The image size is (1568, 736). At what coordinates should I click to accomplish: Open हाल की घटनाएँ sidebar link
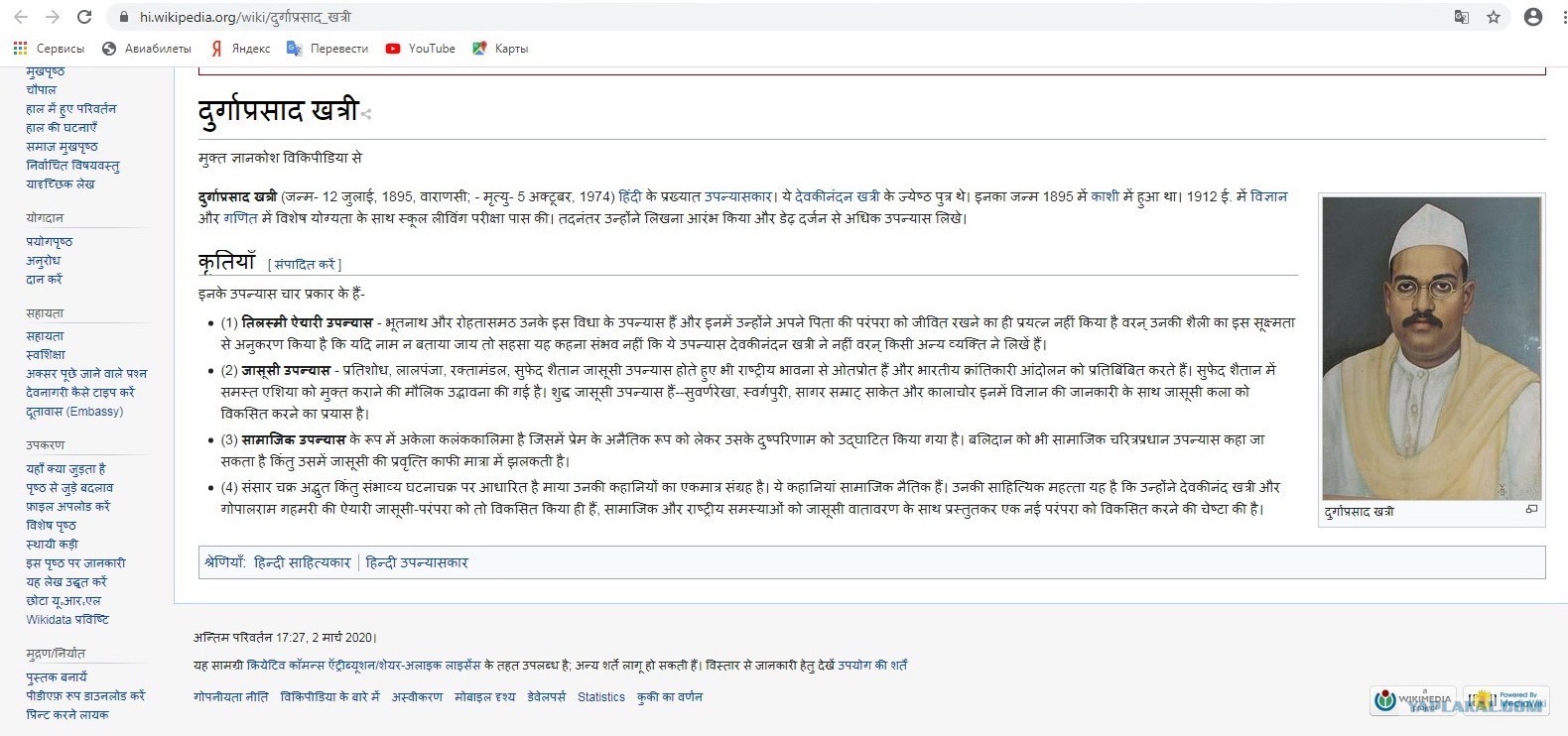coord(62,128)
